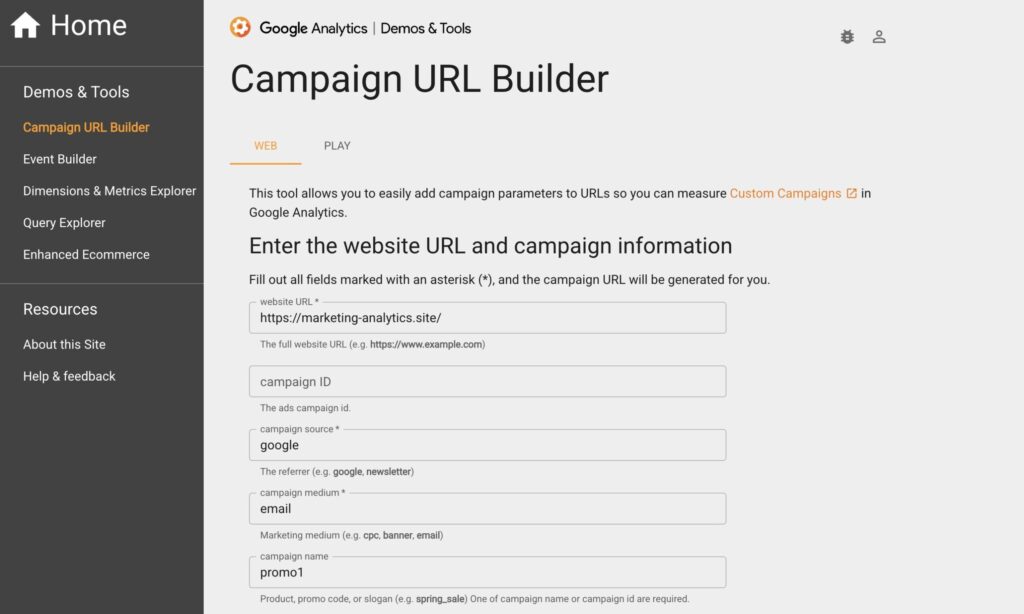Go to Dimensions & Metrics Explorer
The image size is (1024, 614).
(x=109, y=191)
